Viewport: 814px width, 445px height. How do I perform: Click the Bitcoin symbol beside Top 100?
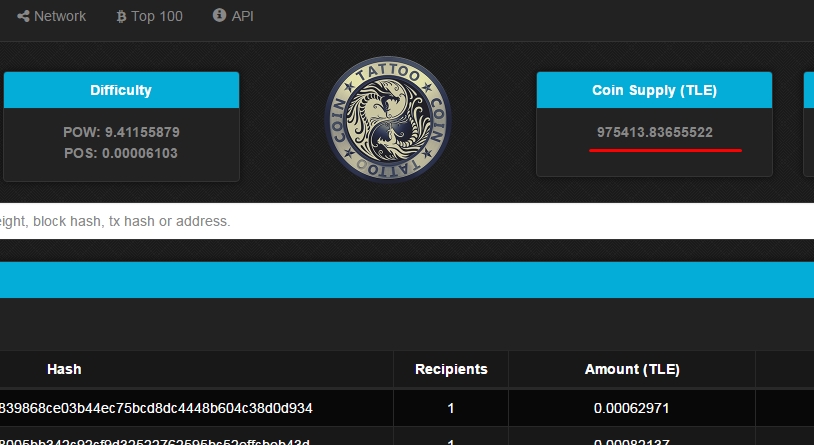pos(121,17)
